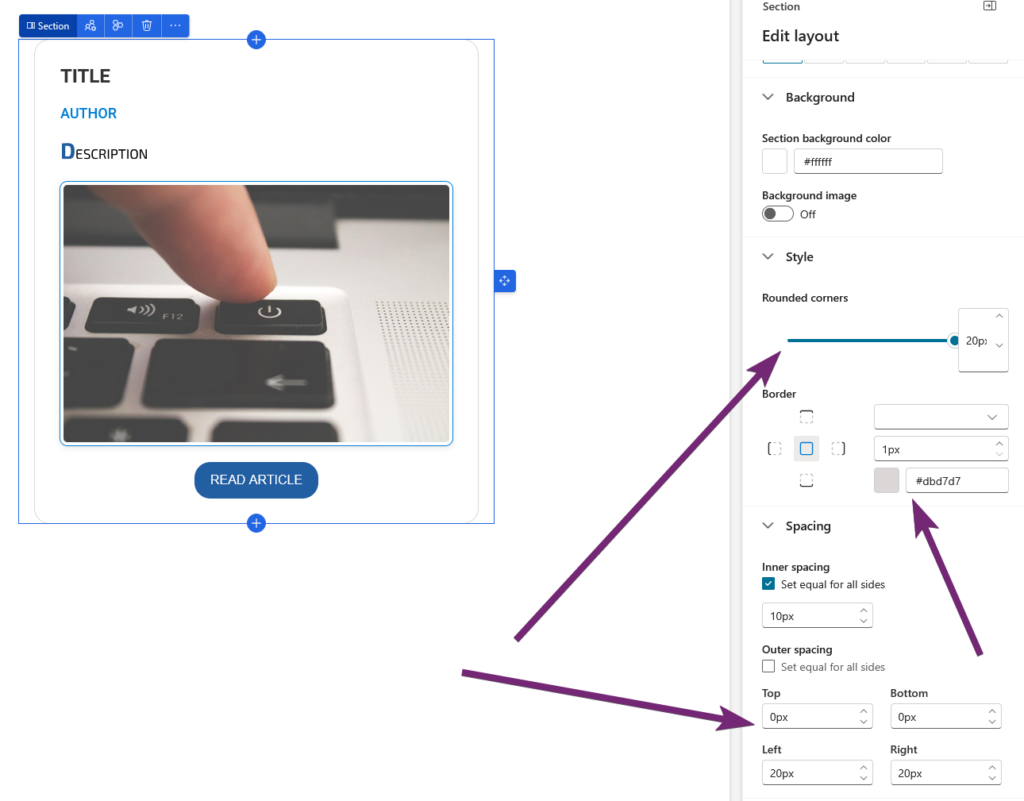Image resolution: width=1024 pixels, height=801 pixels.
Task: Toggle the Background image switch
Action: [777, 214]
